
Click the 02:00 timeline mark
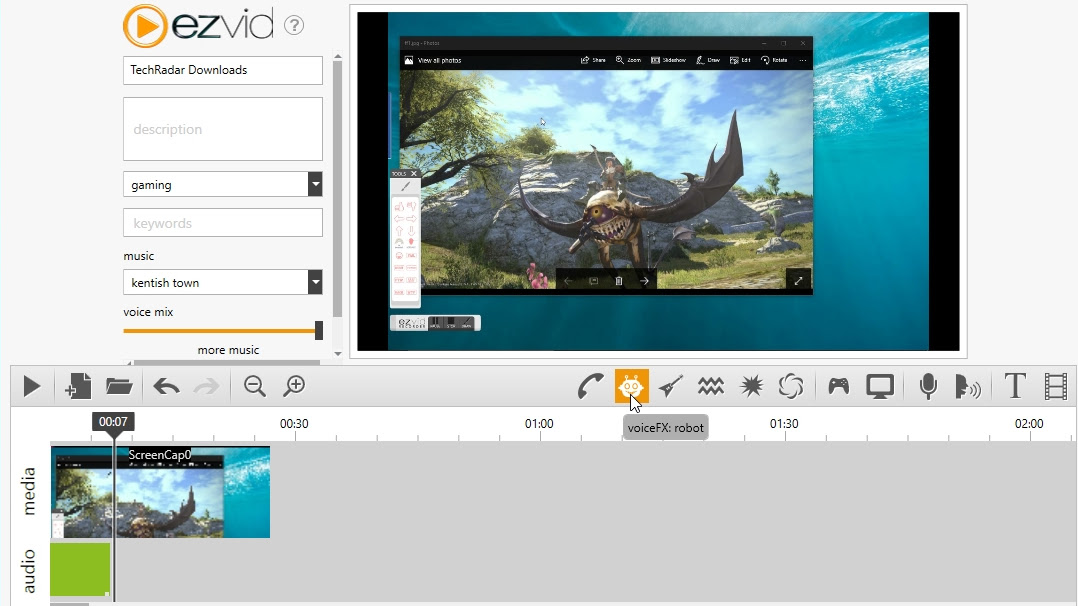pos(1029,424)
